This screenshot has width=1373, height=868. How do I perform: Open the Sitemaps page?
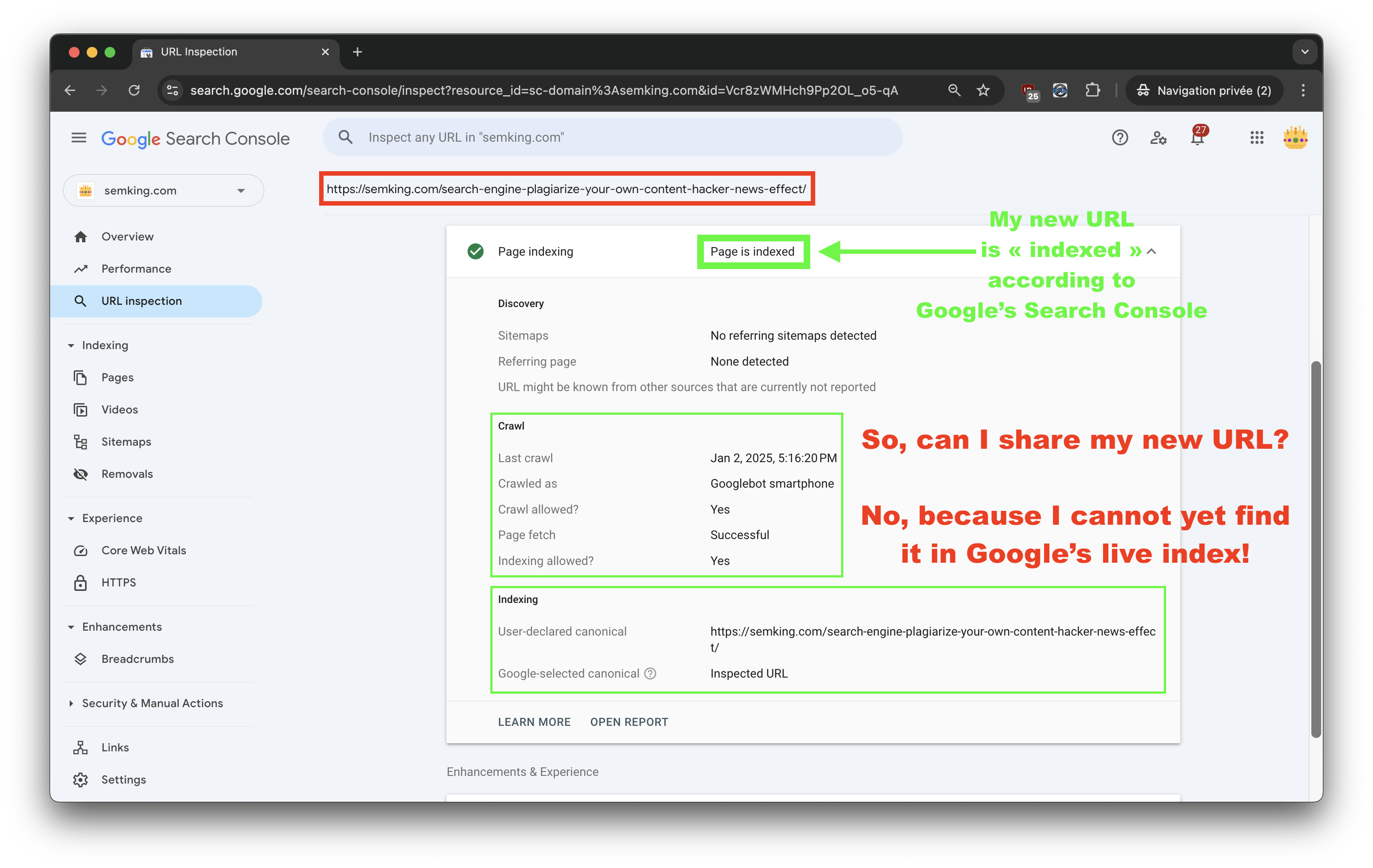point(156,442)
